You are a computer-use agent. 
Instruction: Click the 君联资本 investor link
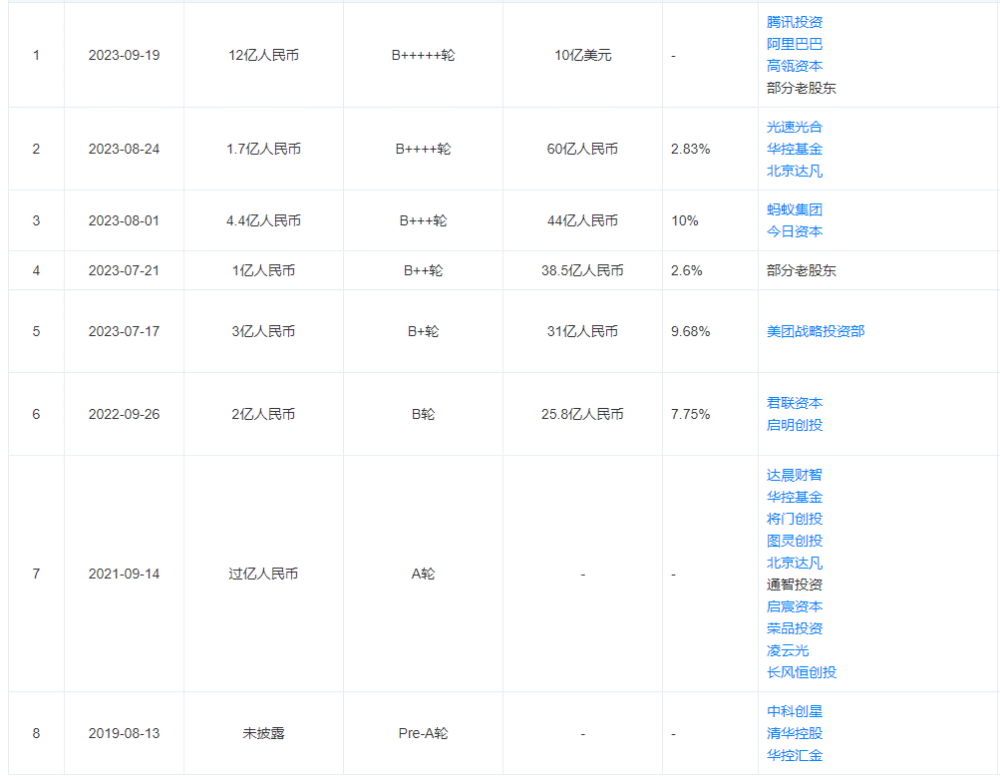pyautogui.click(x=794, y=403)
